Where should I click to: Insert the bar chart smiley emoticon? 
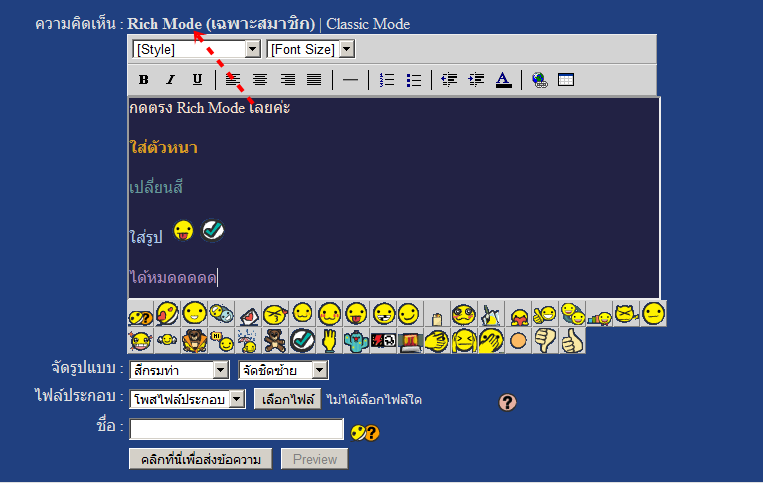(600, 314)
